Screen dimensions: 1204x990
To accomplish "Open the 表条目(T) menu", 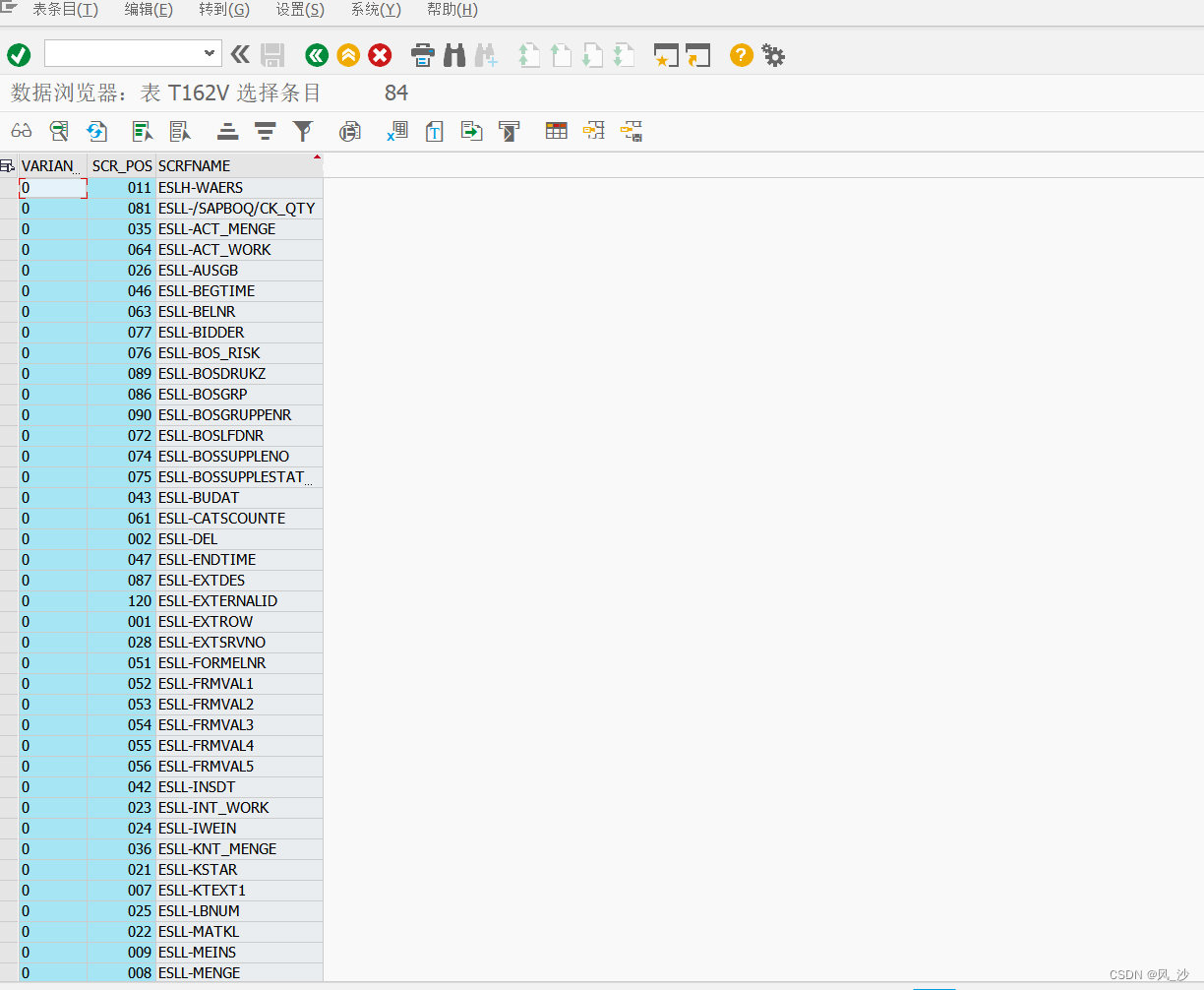I will tap(65, 10).
